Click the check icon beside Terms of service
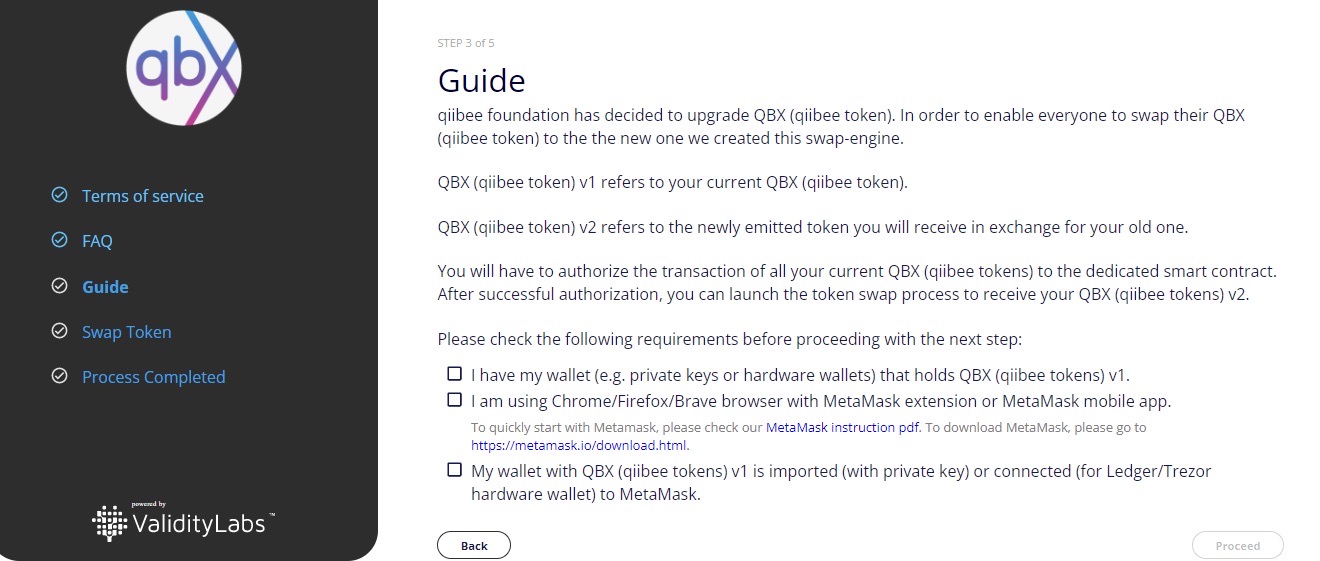 click(x=59, y=195)
